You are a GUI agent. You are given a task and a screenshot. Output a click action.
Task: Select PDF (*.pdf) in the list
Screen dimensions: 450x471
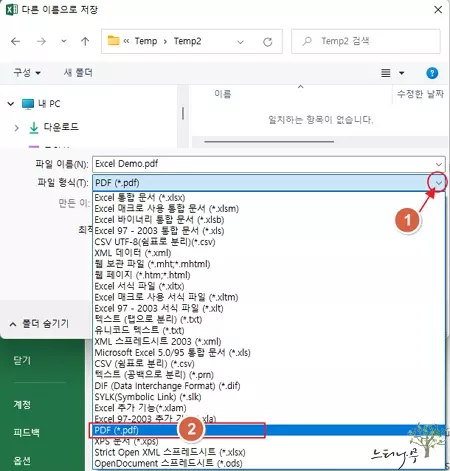point(269,430)
